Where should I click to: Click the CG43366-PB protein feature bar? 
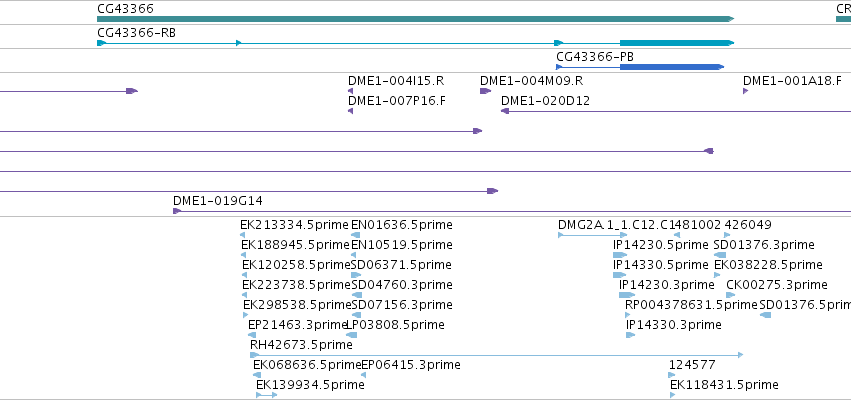pos(640,67)
